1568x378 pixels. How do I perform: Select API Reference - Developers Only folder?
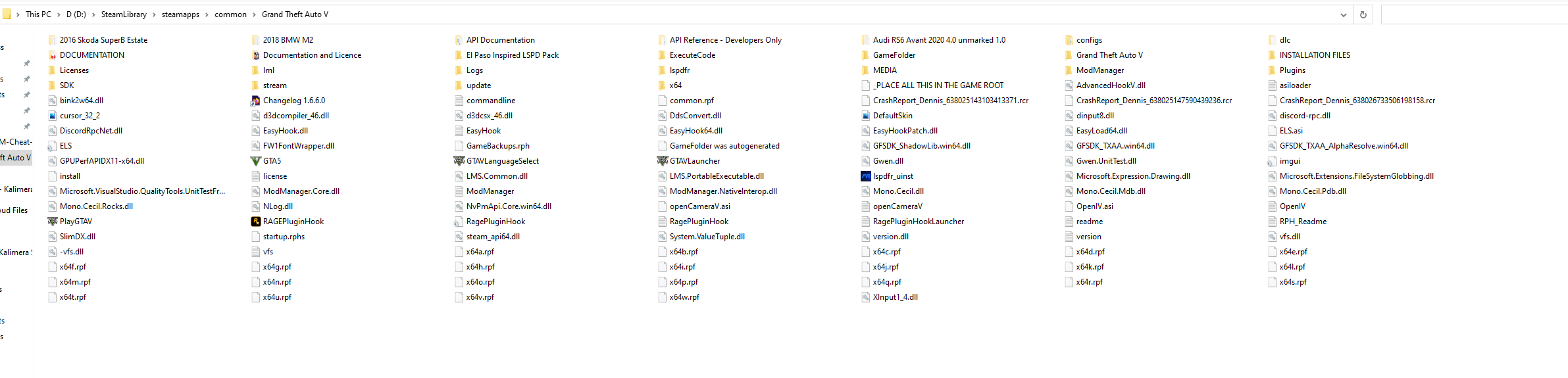[x=720, y=40]
